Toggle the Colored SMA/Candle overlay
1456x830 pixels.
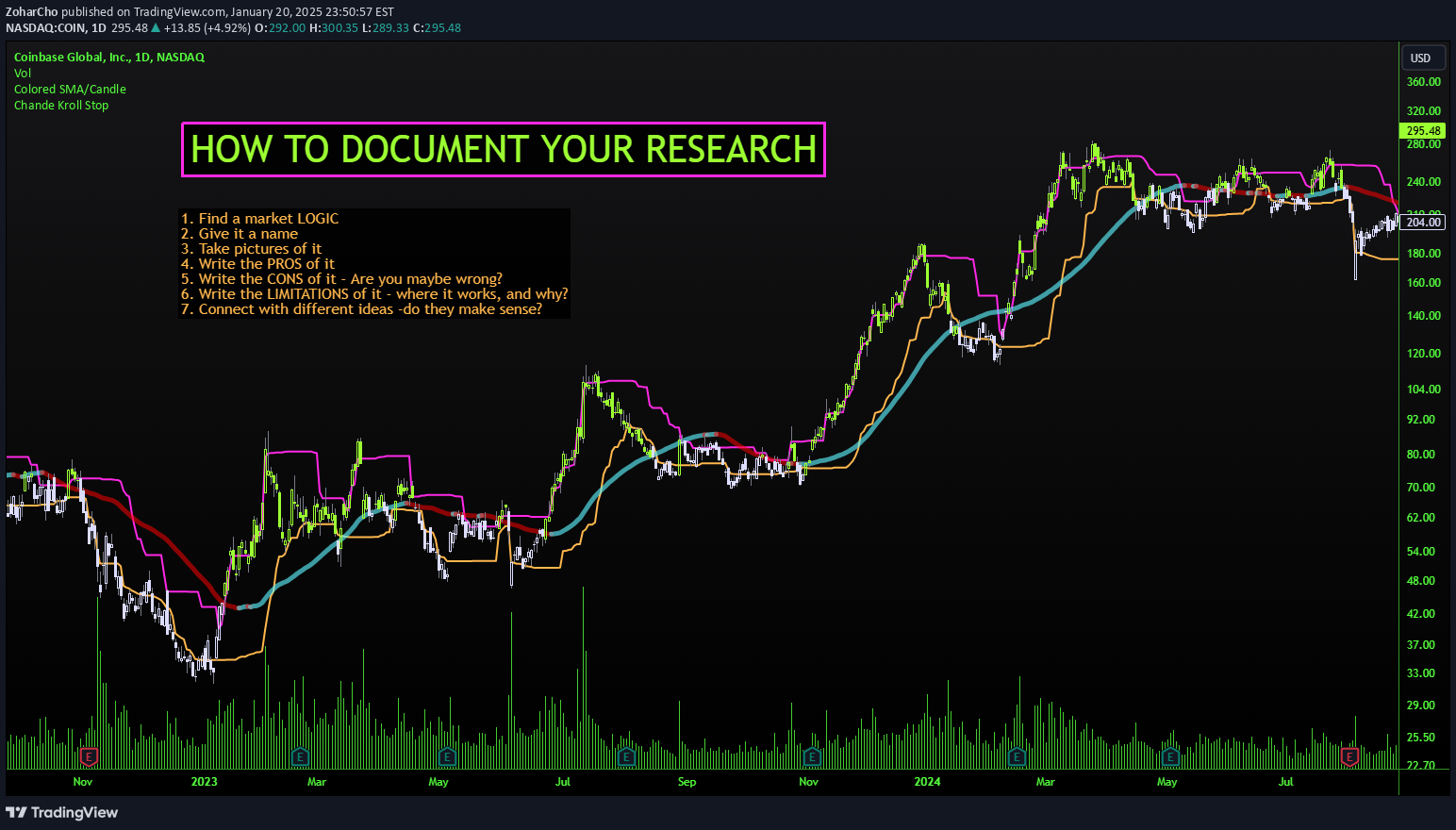[x=70, y=89]
